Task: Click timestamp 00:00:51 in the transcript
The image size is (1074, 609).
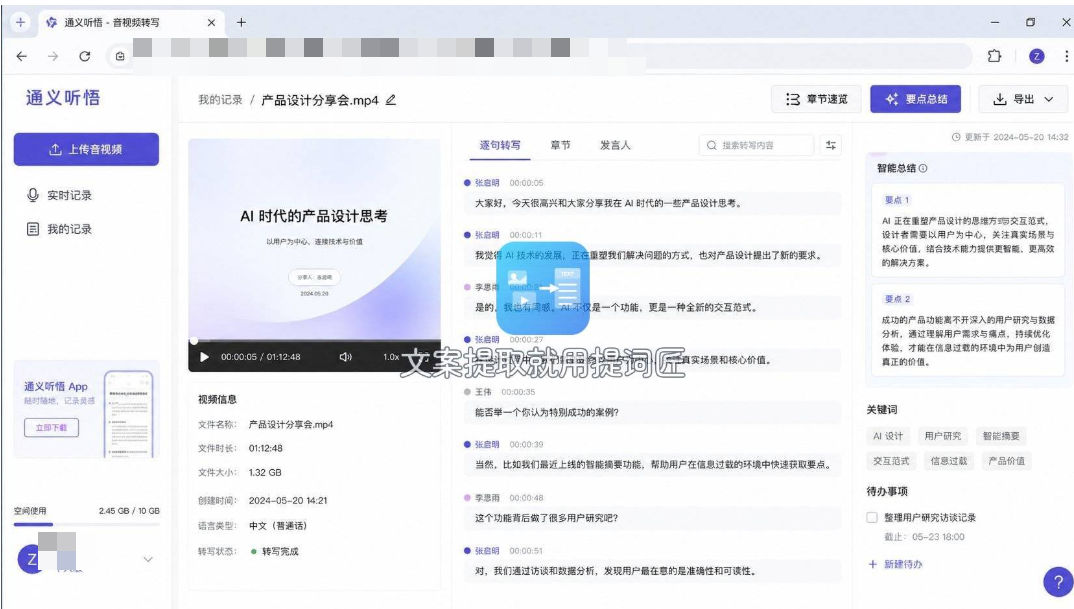Action: coord(526,551)
